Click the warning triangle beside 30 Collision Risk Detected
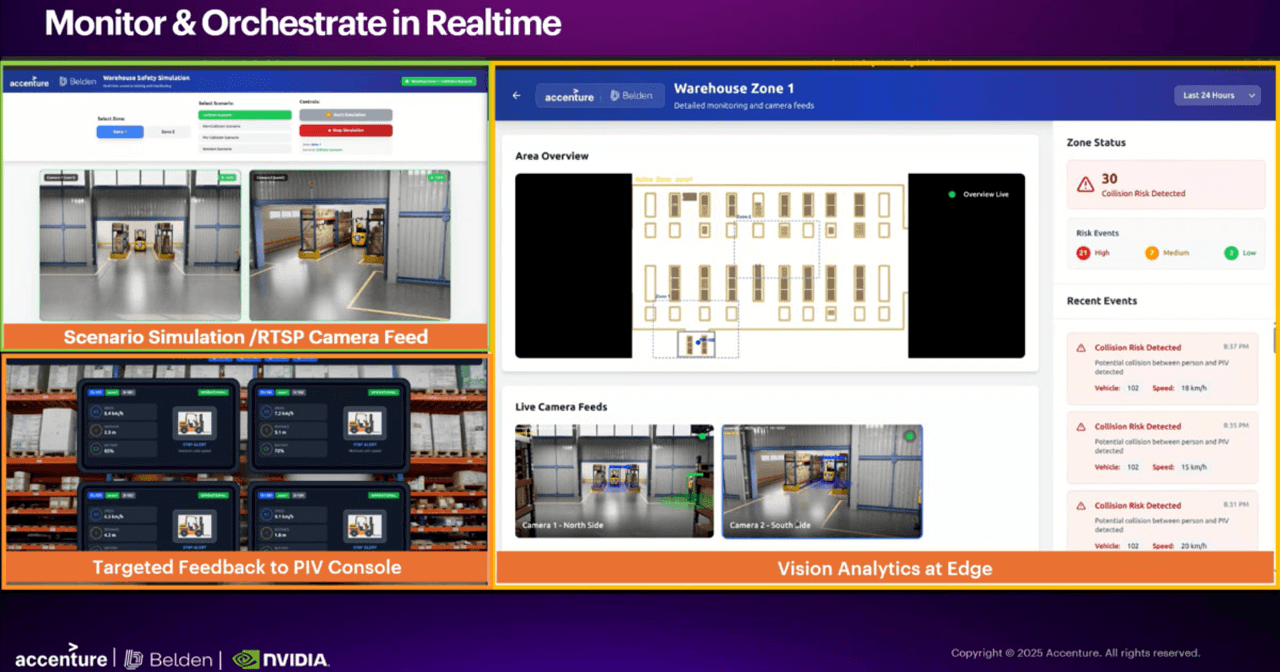This screenshot has height=672, width=1280. (1083, 183)
